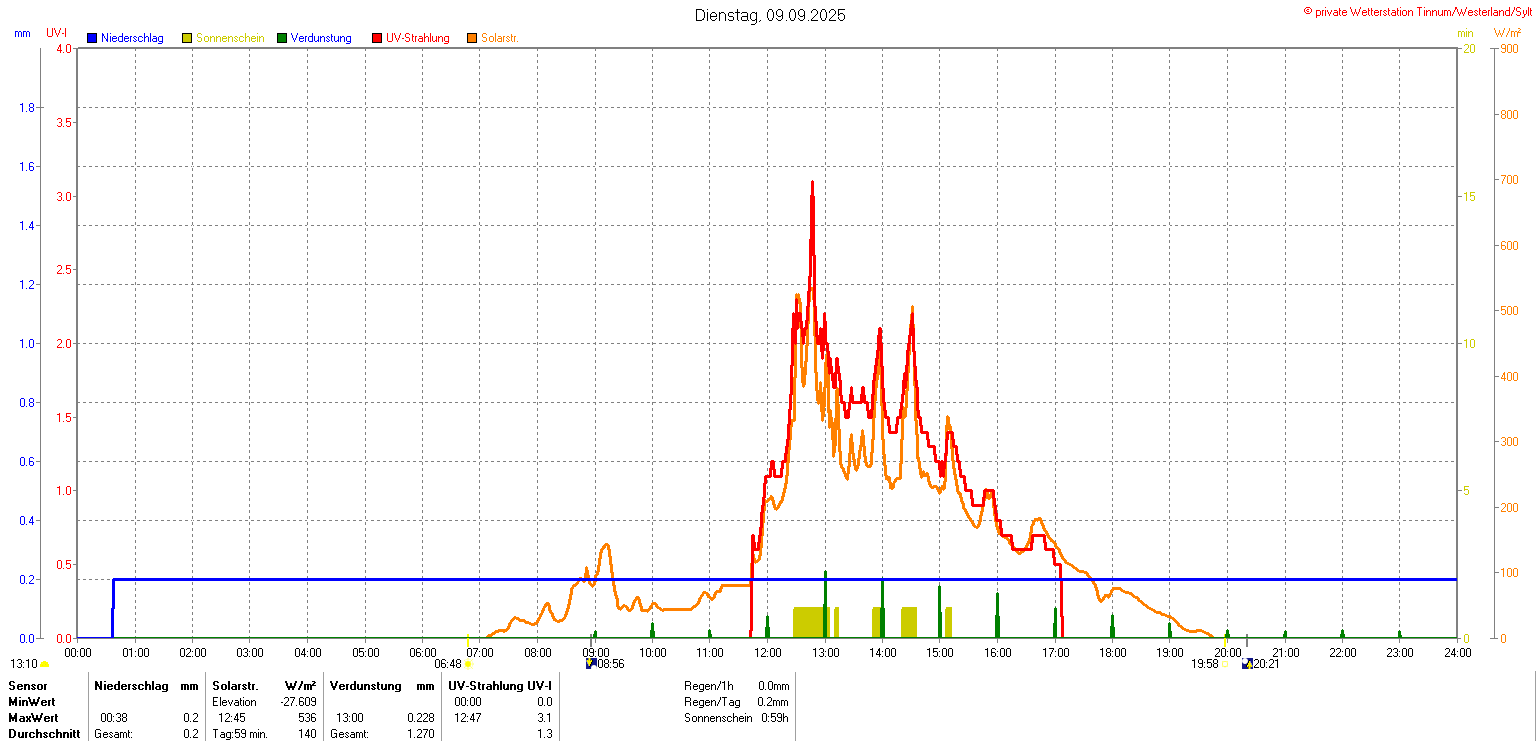This screenshot has width=1536, height=741.
Task: Click the green Verdunstung legend swatch
Action: tap(282, 38)
